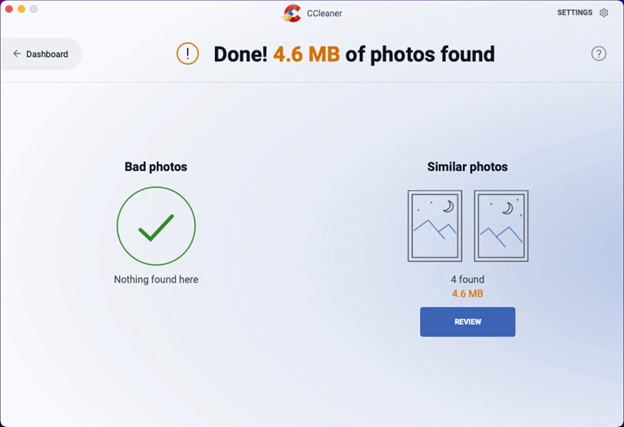Select the right similar photo thumbnail

[501, 226]
